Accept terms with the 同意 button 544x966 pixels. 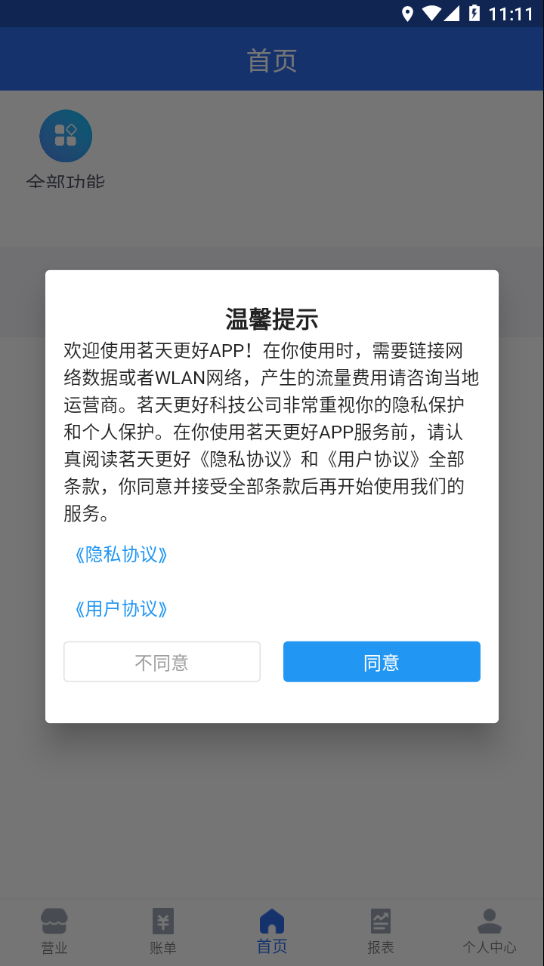(x=381, y=662)
